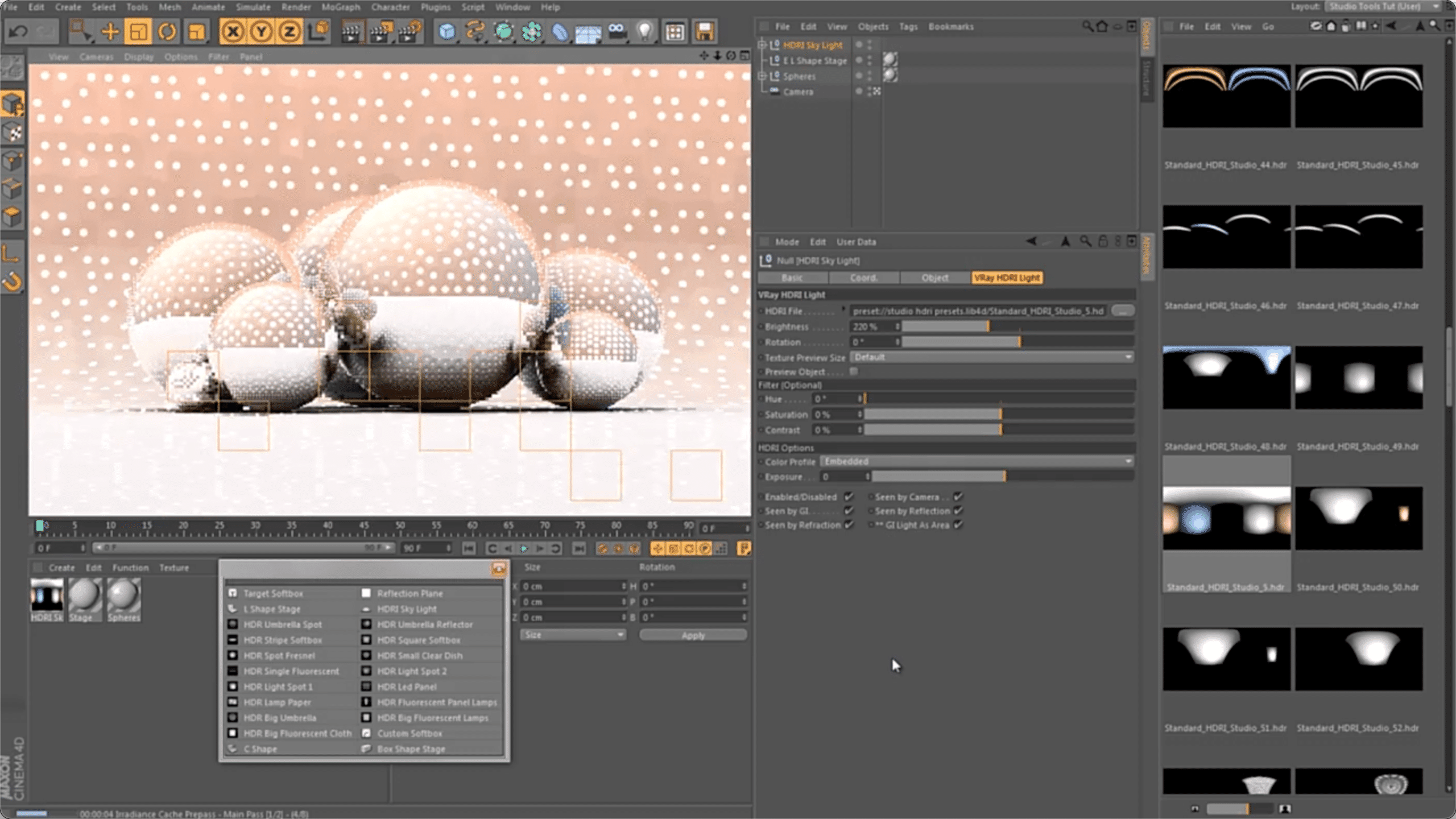Select the Rotate tool in the toolbar
Screen dimensions: 1456x819
(x=167, y=32)
